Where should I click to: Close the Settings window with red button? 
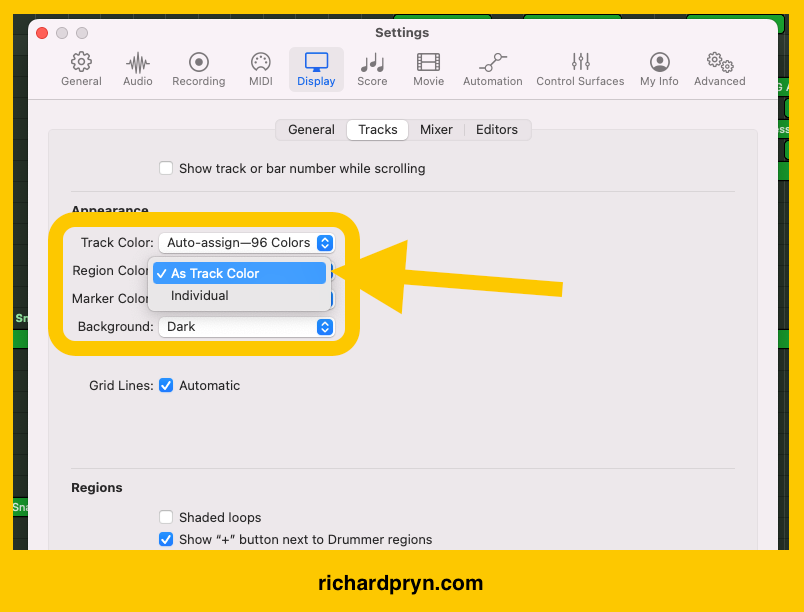(x=42, y=33)
